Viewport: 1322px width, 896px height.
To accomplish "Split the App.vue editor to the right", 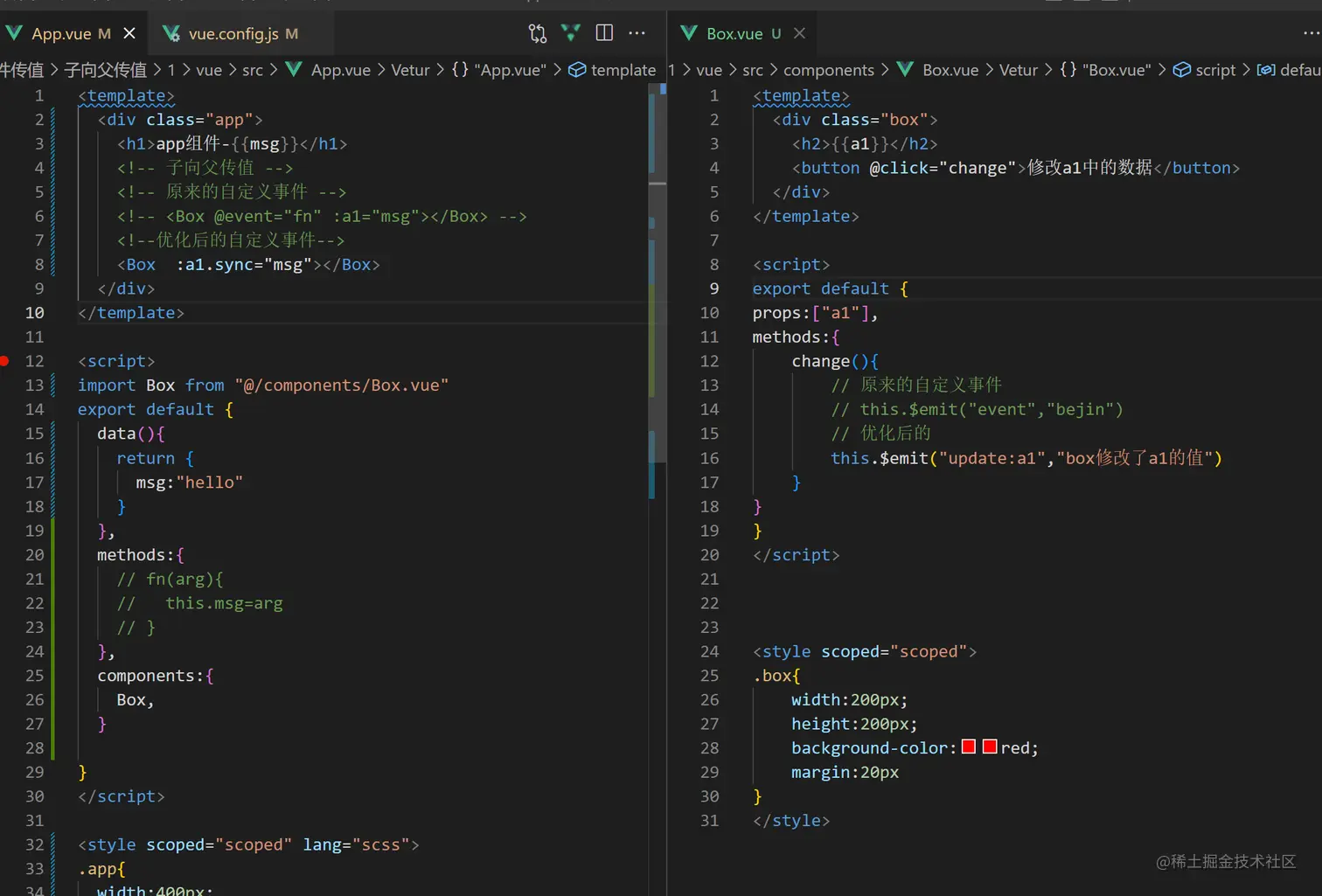I will 604,33.
